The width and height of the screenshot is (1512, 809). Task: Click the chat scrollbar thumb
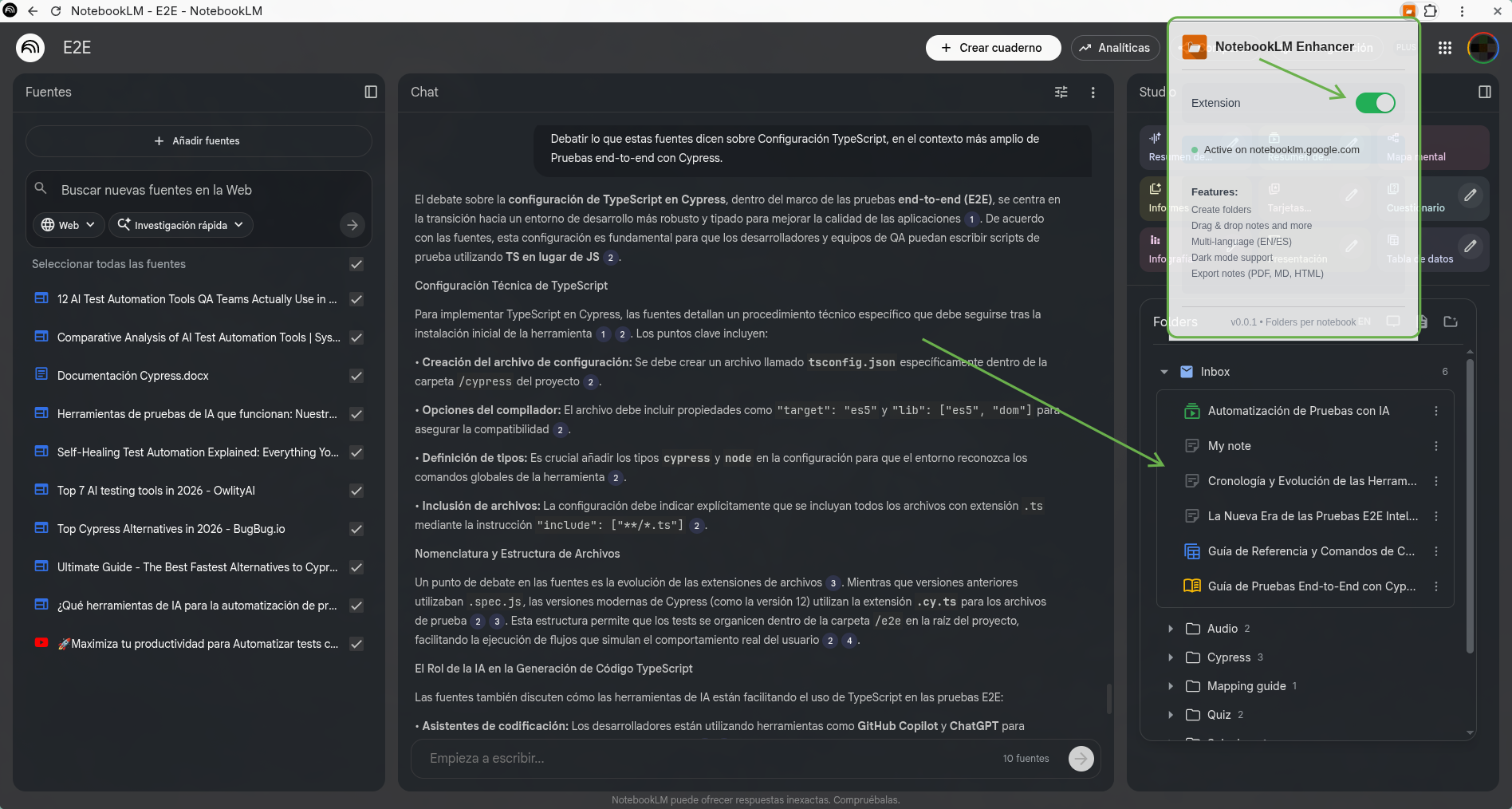pos(1108,699)
